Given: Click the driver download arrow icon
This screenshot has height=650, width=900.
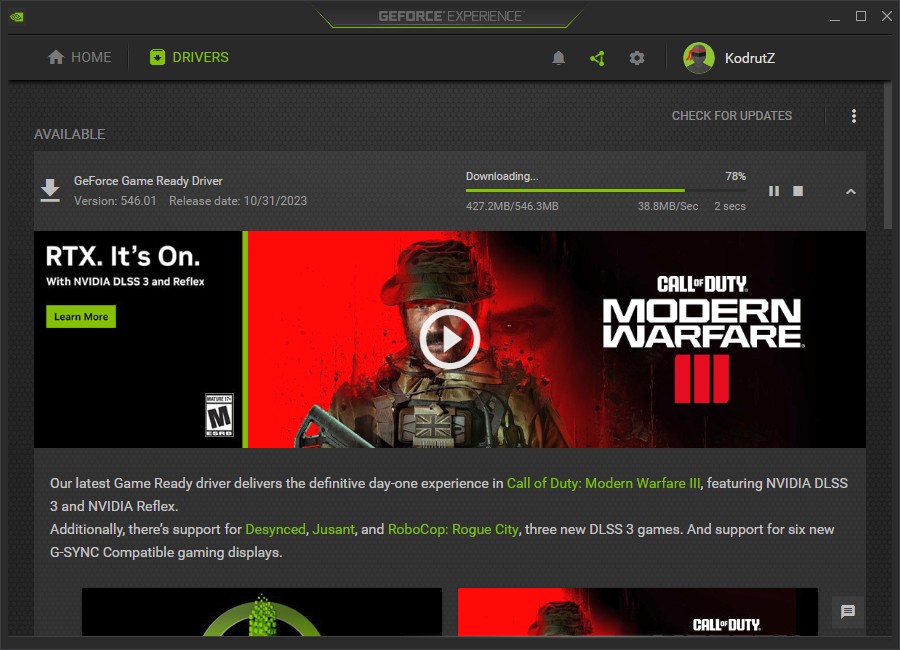Looking at the screenshot, I should click(50, 190).
